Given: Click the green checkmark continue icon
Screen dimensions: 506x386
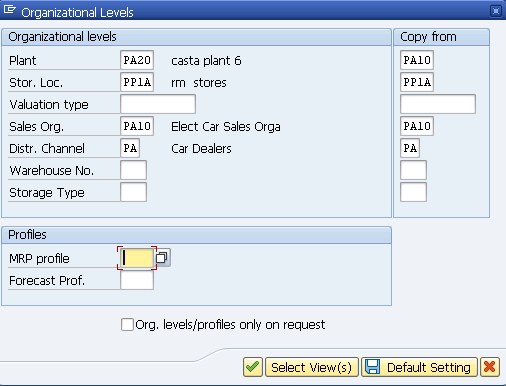Looking at the screenshot, I should [x=253, y=367].
